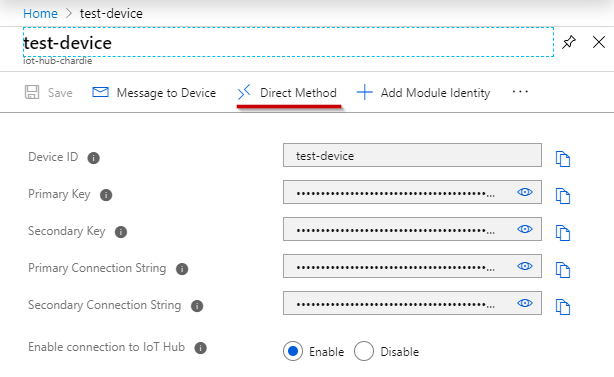Click the info icon beside Device ID
The width and height of the screenshot is (614, 377).
pyautogui.click(x=93, y=158)
